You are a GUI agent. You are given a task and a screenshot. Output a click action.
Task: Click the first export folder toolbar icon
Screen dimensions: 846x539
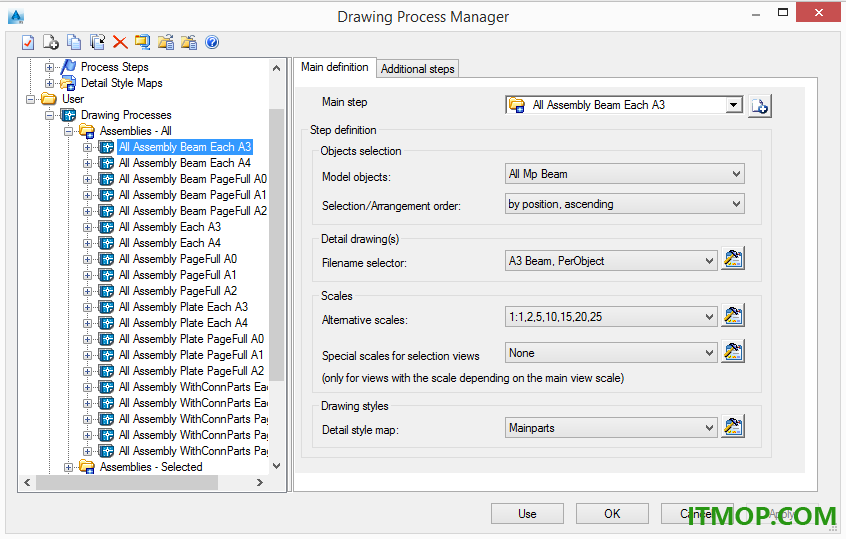tap(166, 42)
